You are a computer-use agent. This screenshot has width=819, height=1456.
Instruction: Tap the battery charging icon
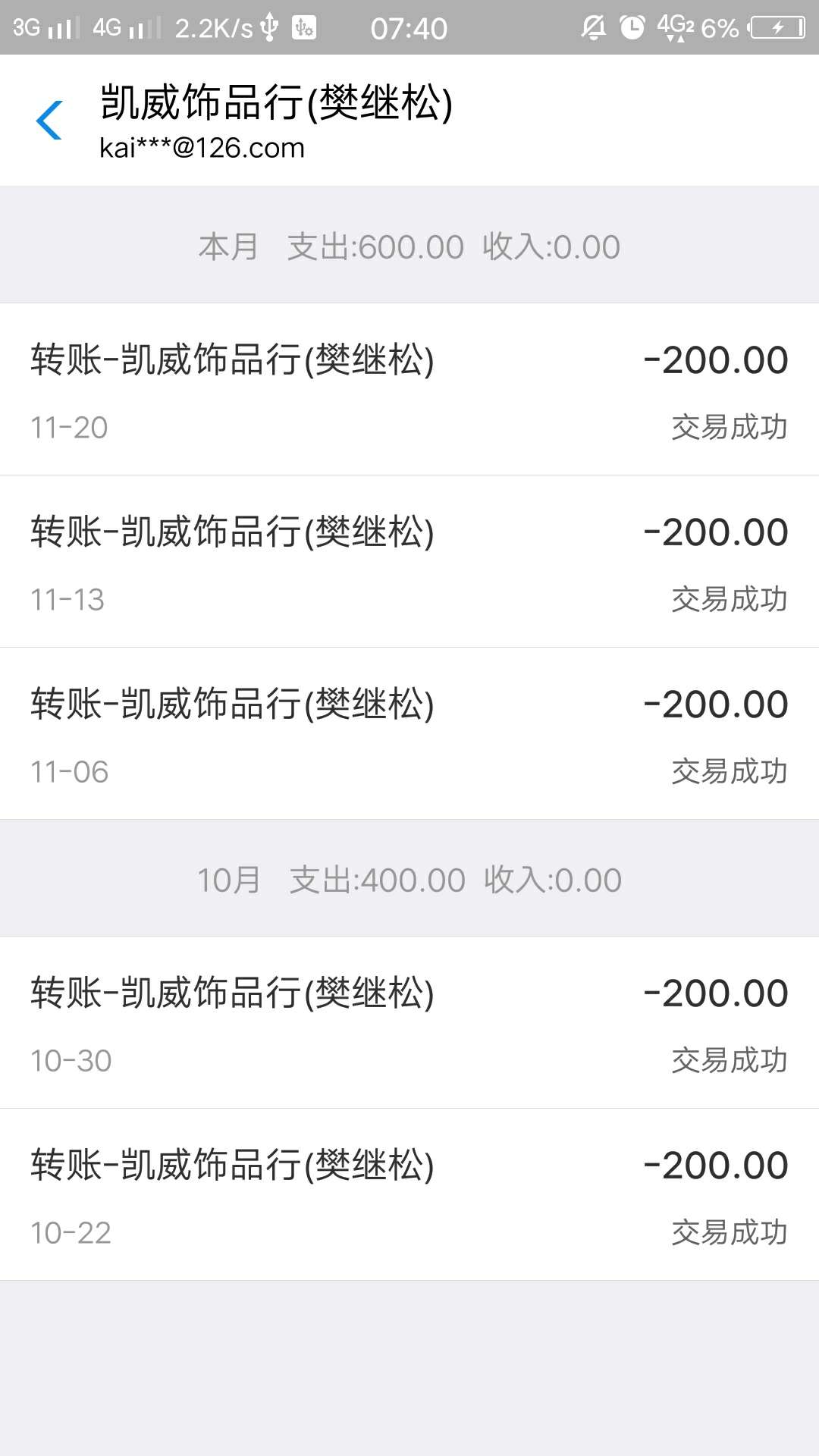click(x=777, y=28)
